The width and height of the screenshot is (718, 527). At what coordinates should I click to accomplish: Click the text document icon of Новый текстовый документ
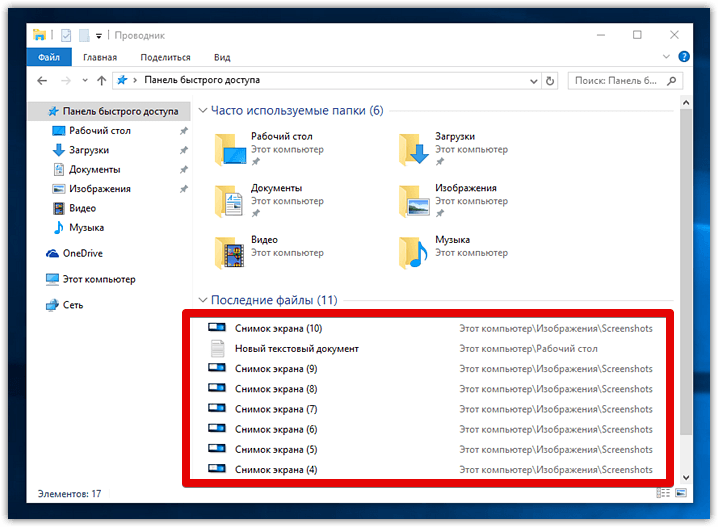point(218,348)
